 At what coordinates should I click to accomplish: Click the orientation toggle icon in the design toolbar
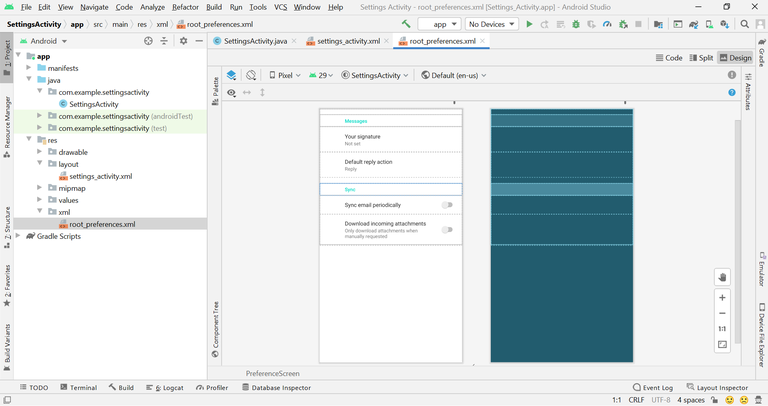tap(251, 75)
